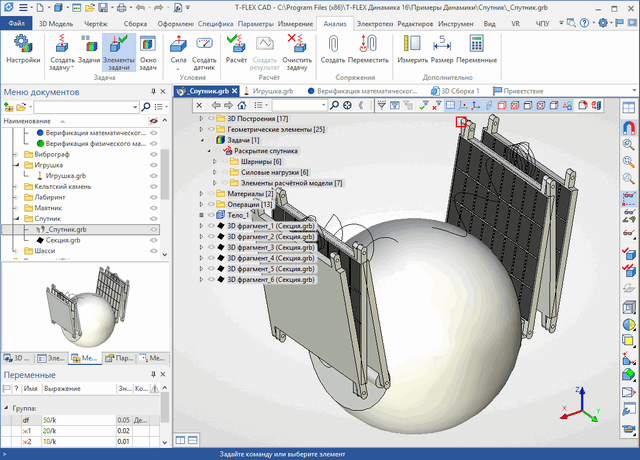Screen dimensions: 640x460
Task: Open the Переменные calculator icon
Action: click(x=477, y=44)
